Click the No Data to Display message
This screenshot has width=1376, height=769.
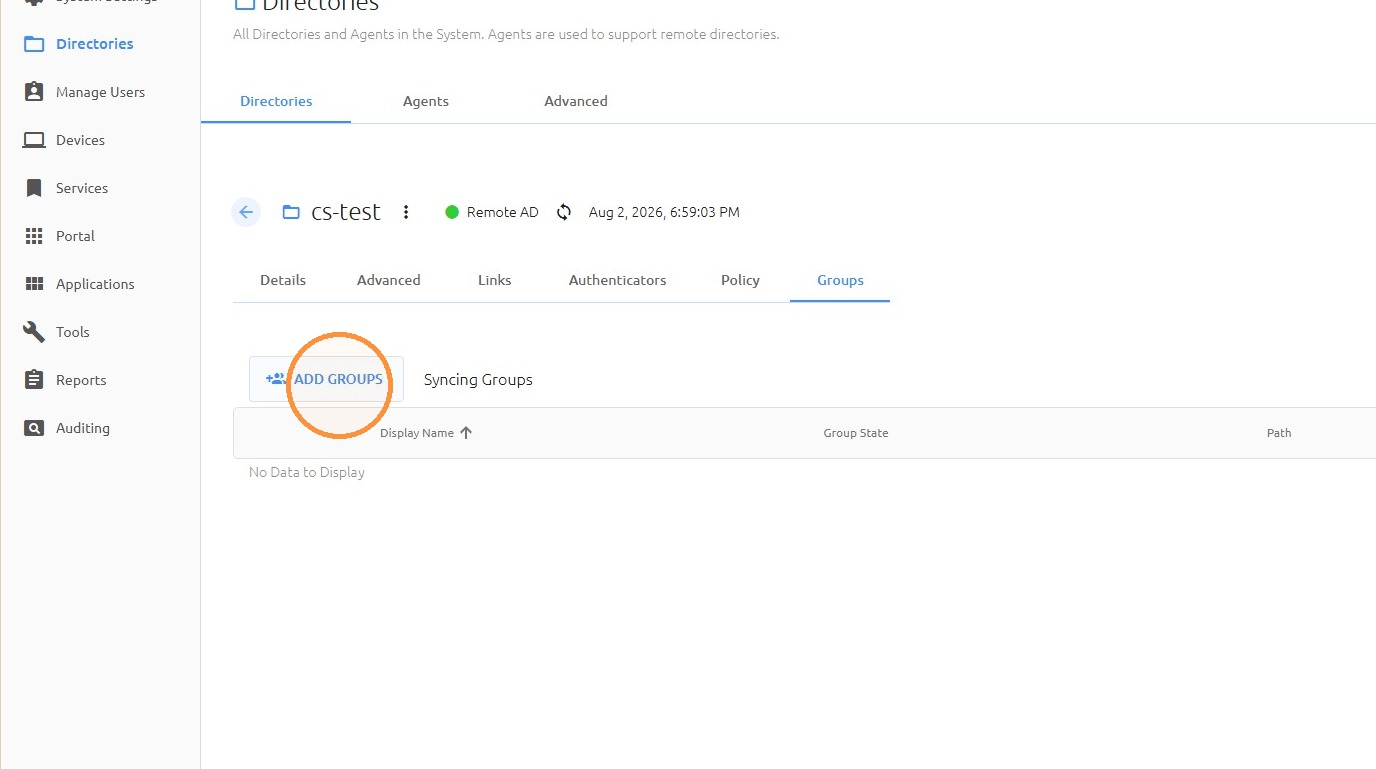(307, 472)
